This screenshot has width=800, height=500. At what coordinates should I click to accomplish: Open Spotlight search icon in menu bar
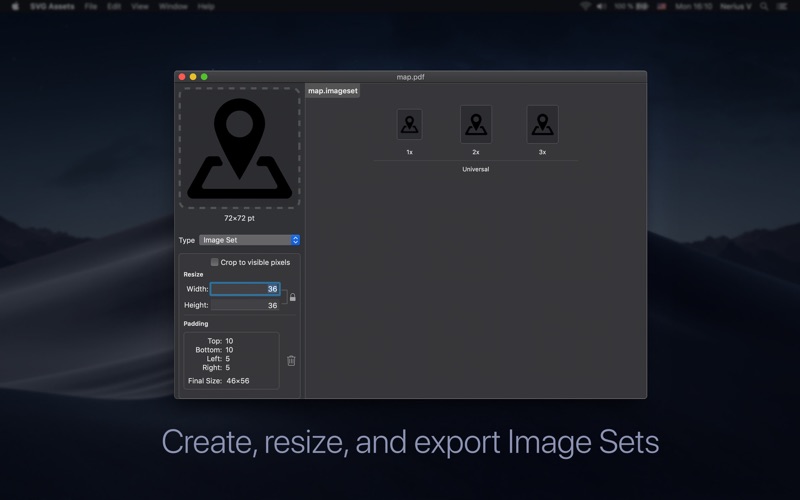tap(764, 6)
